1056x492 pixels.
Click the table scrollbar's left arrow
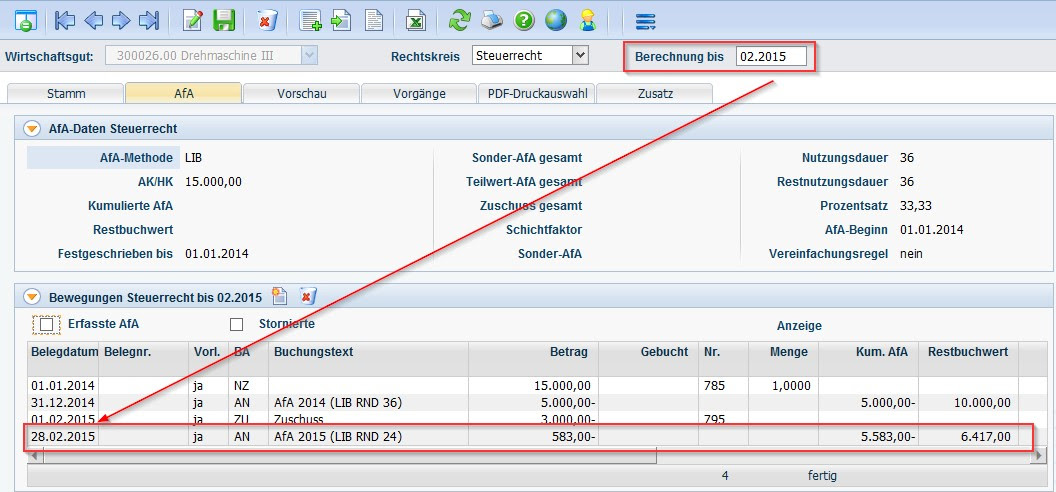(35, 457)
